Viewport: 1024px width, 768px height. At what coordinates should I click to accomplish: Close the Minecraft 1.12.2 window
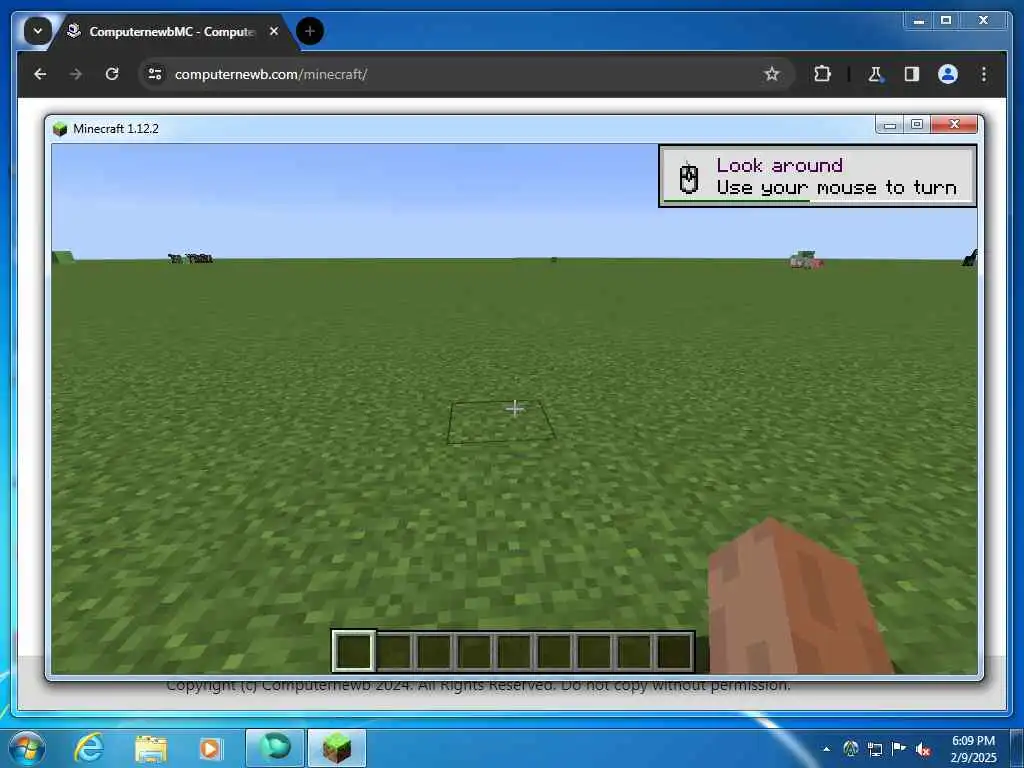click(954, 124)
